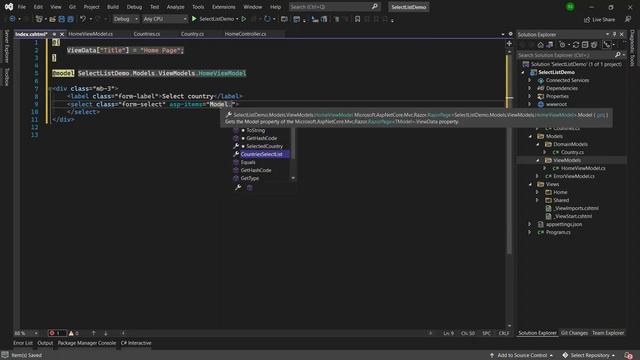The width and height of the screenshot is (640, 360).
Task: Expand the Connected Services node
Action: (530, 80)
